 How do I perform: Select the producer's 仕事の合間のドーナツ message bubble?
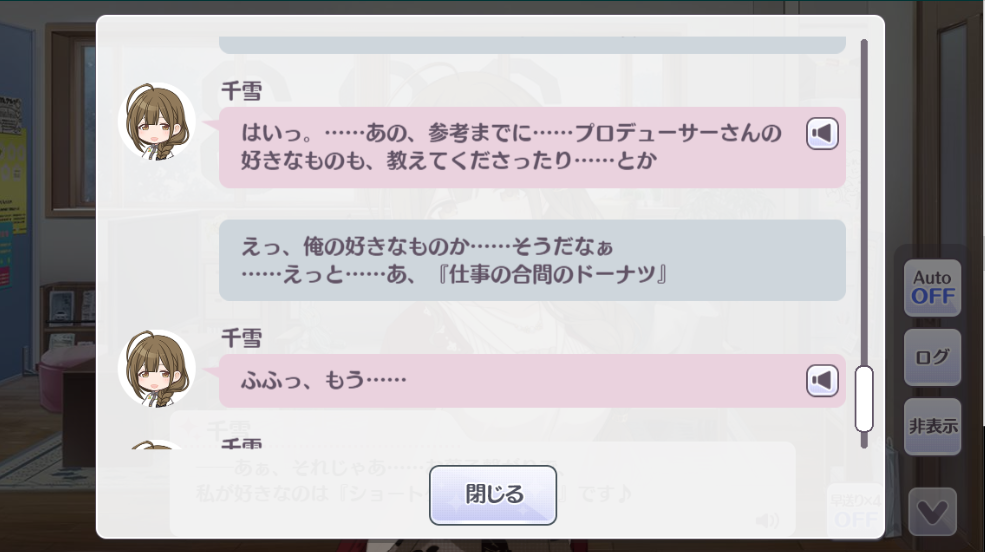532,260
